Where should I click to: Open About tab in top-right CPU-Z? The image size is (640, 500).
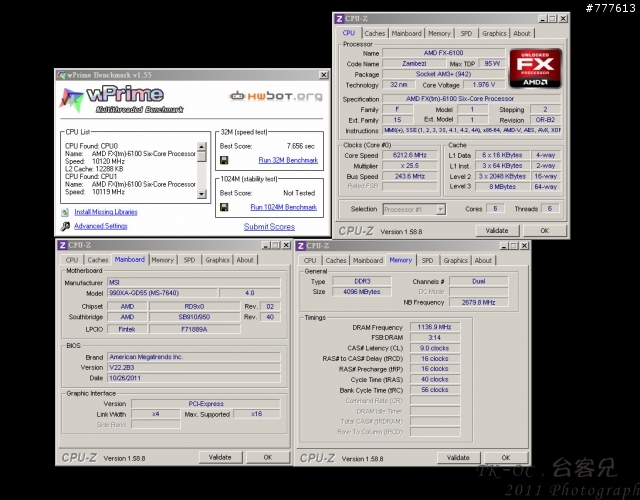(522, 33)
